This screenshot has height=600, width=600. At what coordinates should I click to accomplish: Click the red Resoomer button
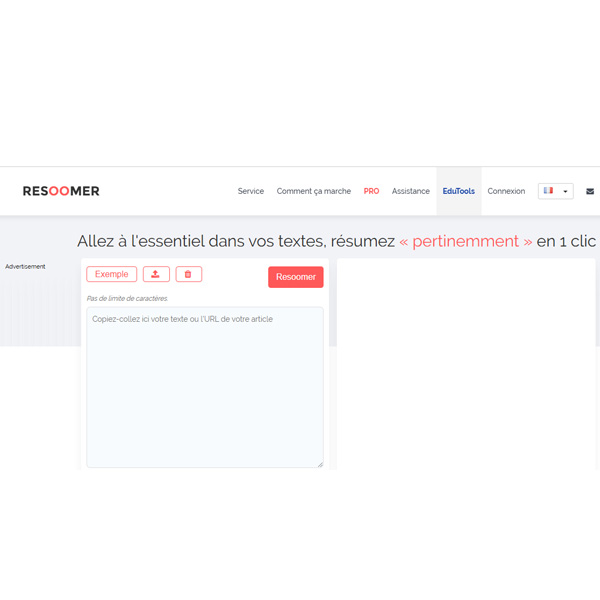pos(295,277)
